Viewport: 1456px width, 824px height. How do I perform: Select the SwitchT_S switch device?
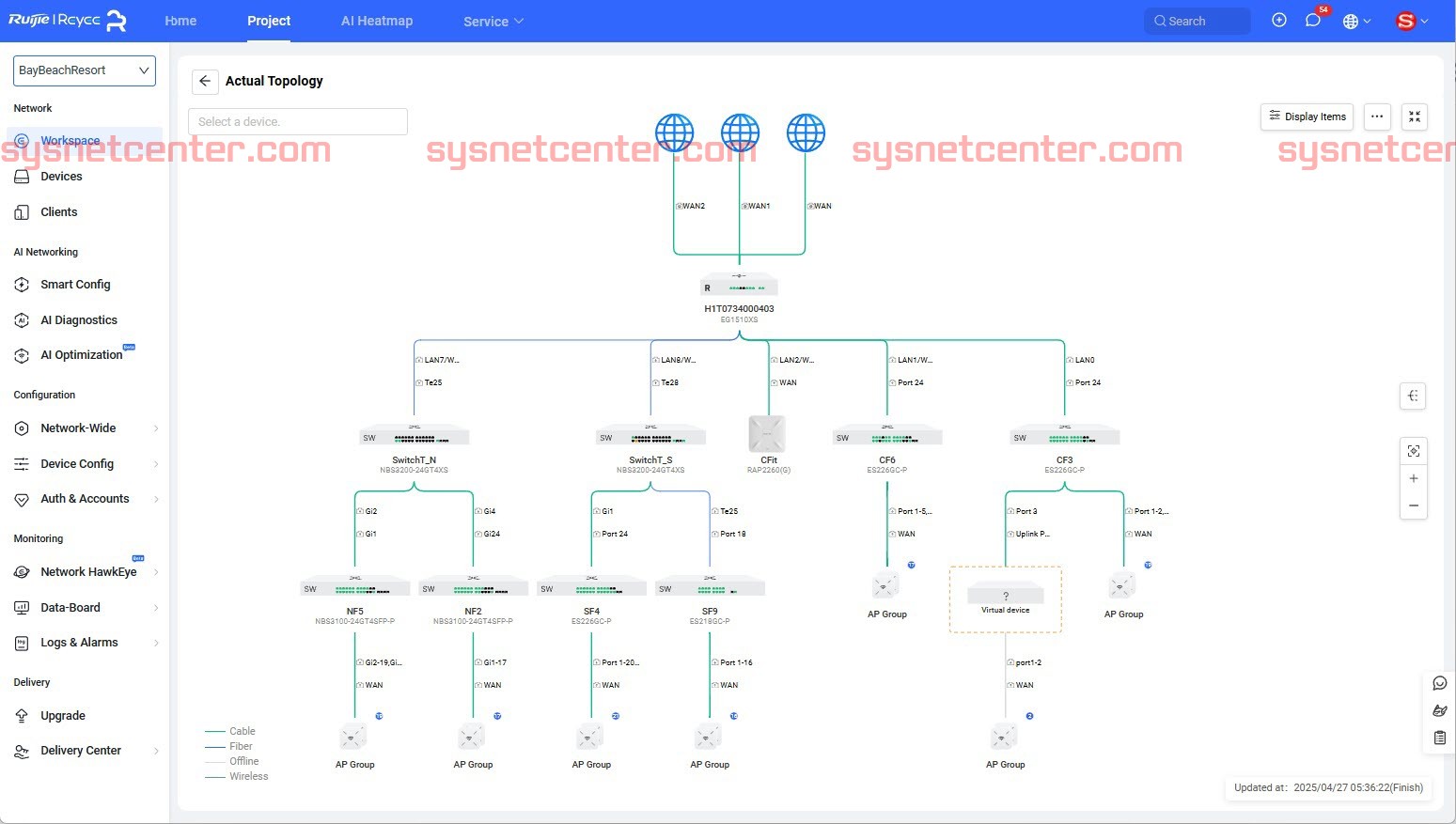tap(650, 436)
